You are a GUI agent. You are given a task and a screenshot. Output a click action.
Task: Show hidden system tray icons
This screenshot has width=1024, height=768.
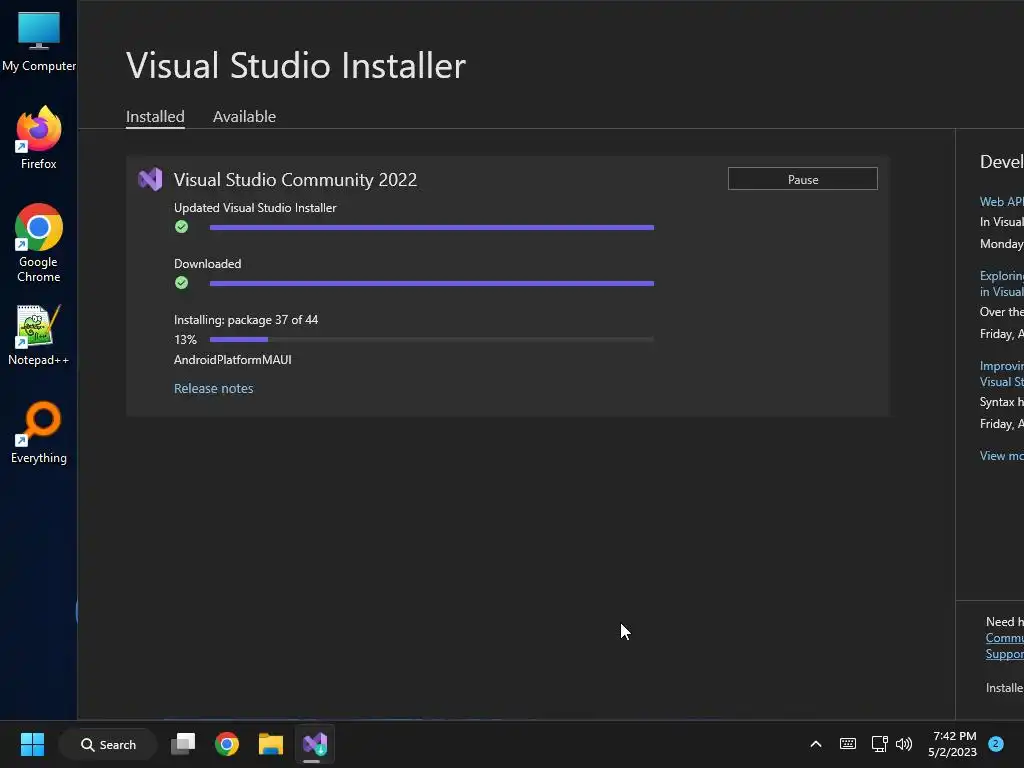point(816,744)
